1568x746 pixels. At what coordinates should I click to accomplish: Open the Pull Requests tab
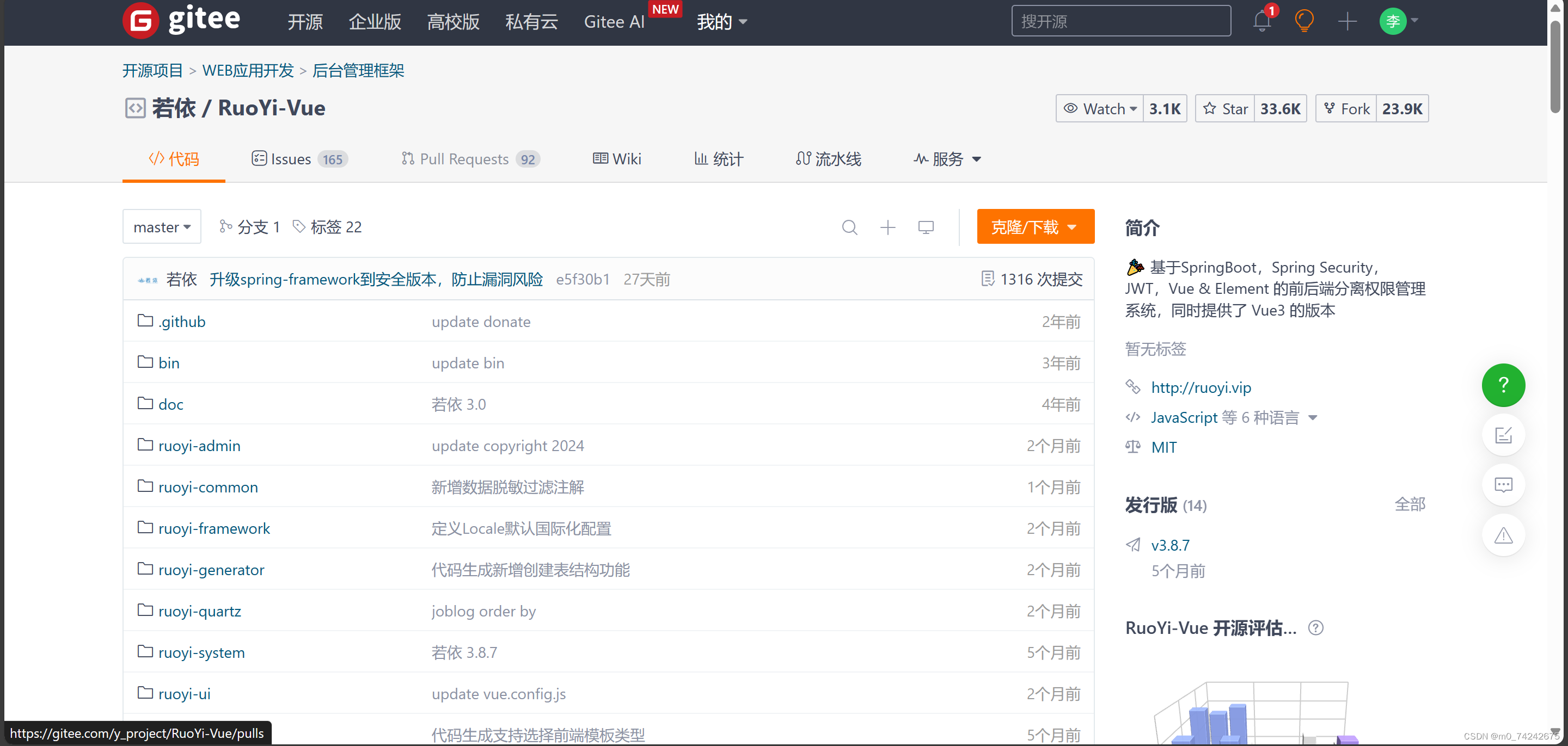470,159
